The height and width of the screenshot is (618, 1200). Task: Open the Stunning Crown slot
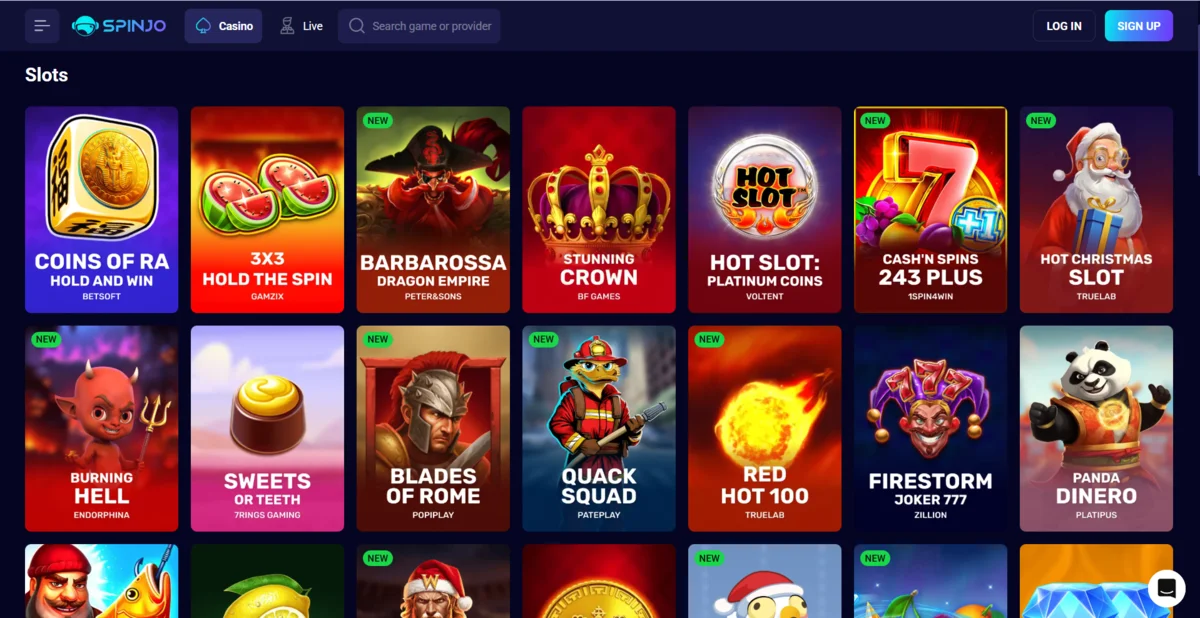coord(599,210)
